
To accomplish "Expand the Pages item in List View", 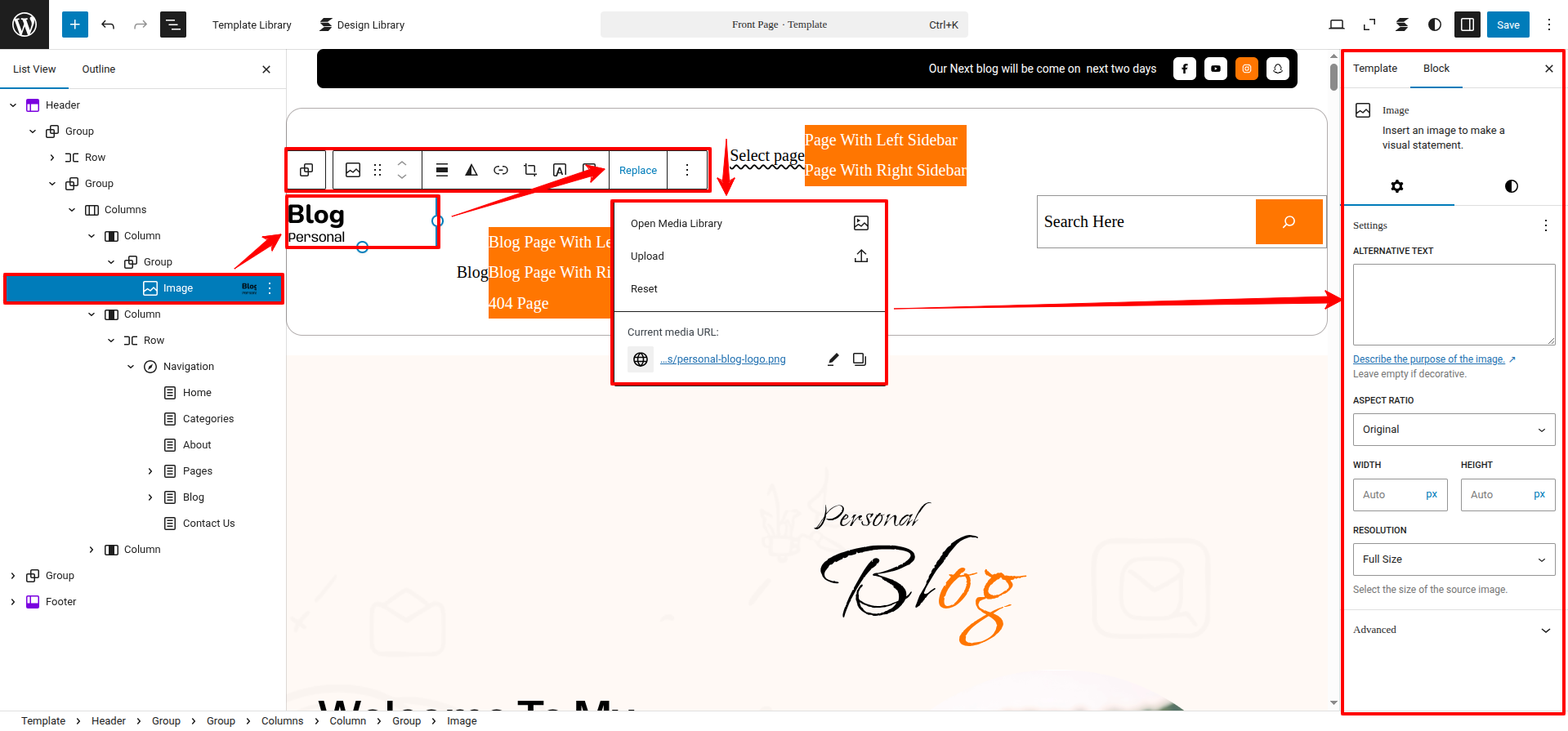I will click(150, 471).
